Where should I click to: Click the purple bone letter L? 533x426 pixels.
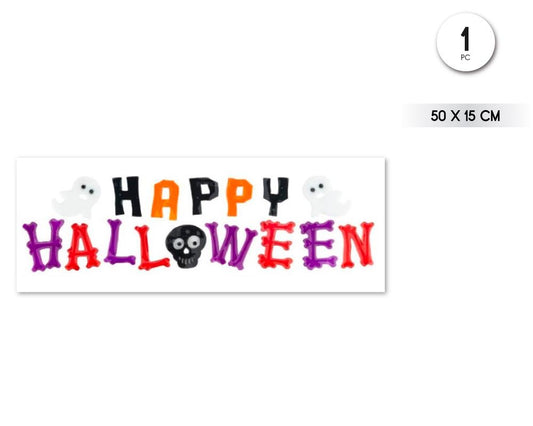119,242
